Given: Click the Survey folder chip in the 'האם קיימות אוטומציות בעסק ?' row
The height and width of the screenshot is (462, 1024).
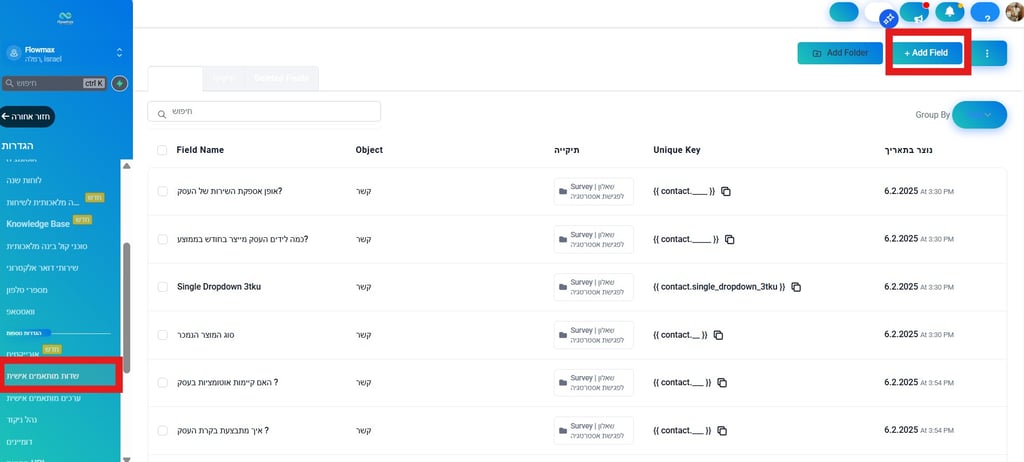Looking at the screenshot, I should (x=593, y=382).
